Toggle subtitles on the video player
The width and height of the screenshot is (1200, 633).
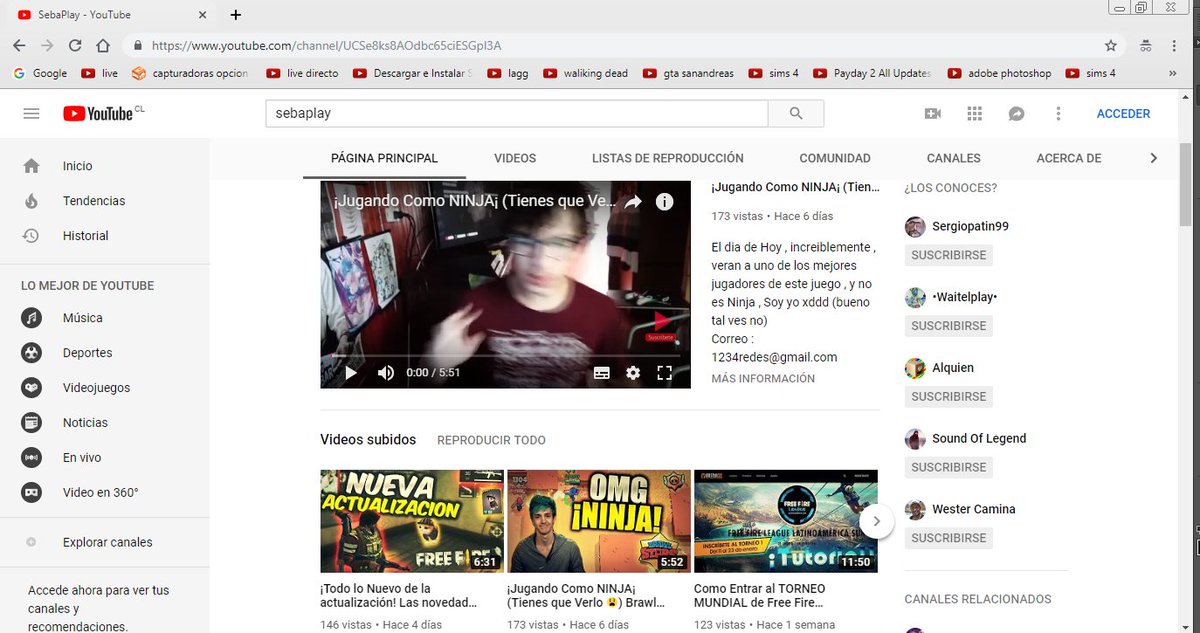pyautogui.click(x=602, y=373)
